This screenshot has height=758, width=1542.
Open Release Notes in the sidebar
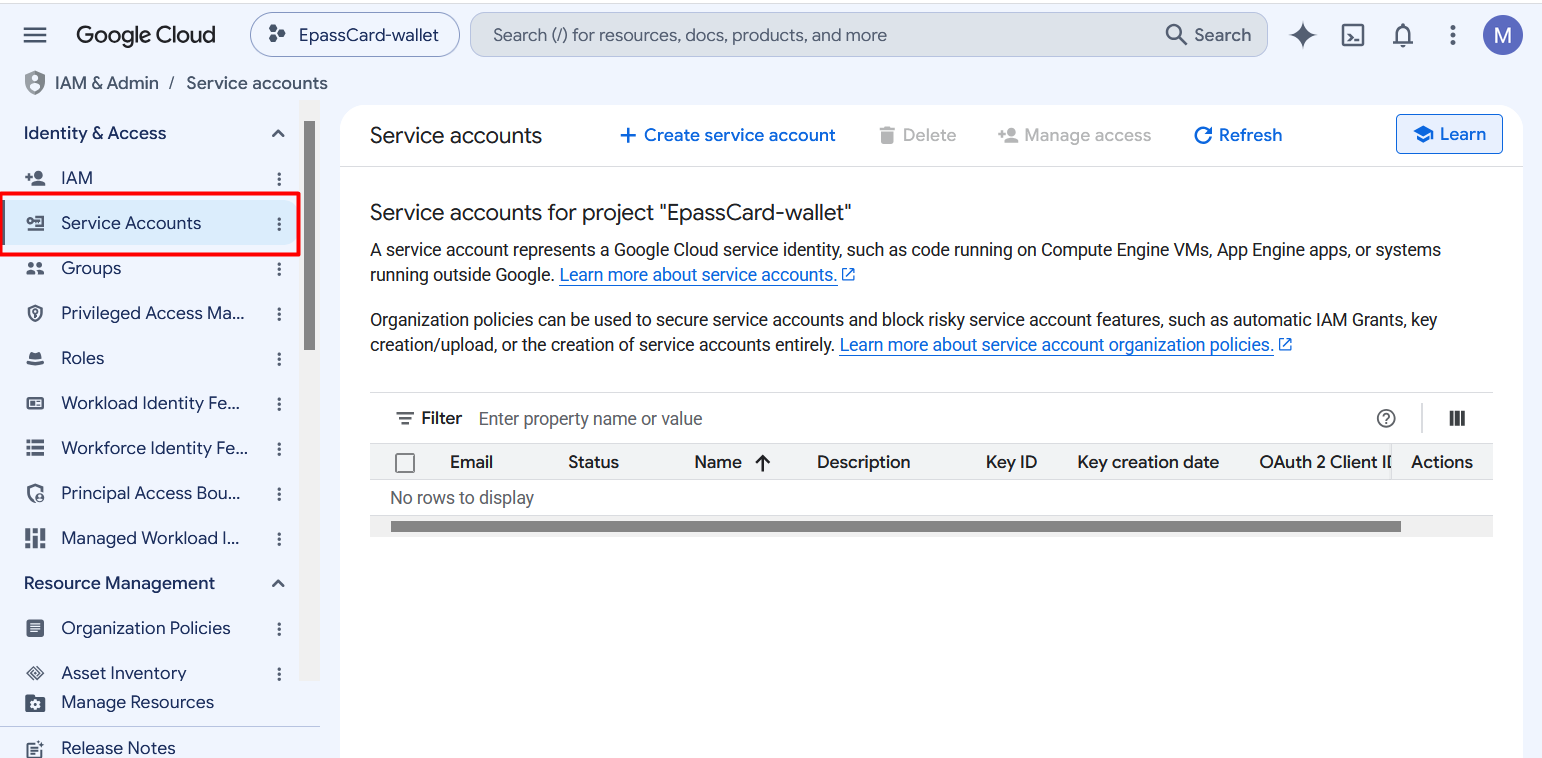click(x=118, y=748)
